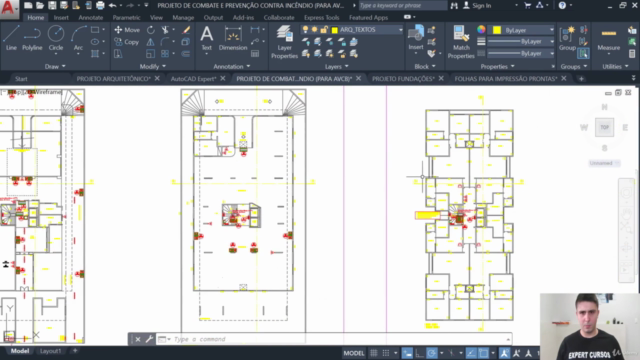Click the Undo arrow icon
Screen dimensions: 640x360
click(x=112, y=5)
